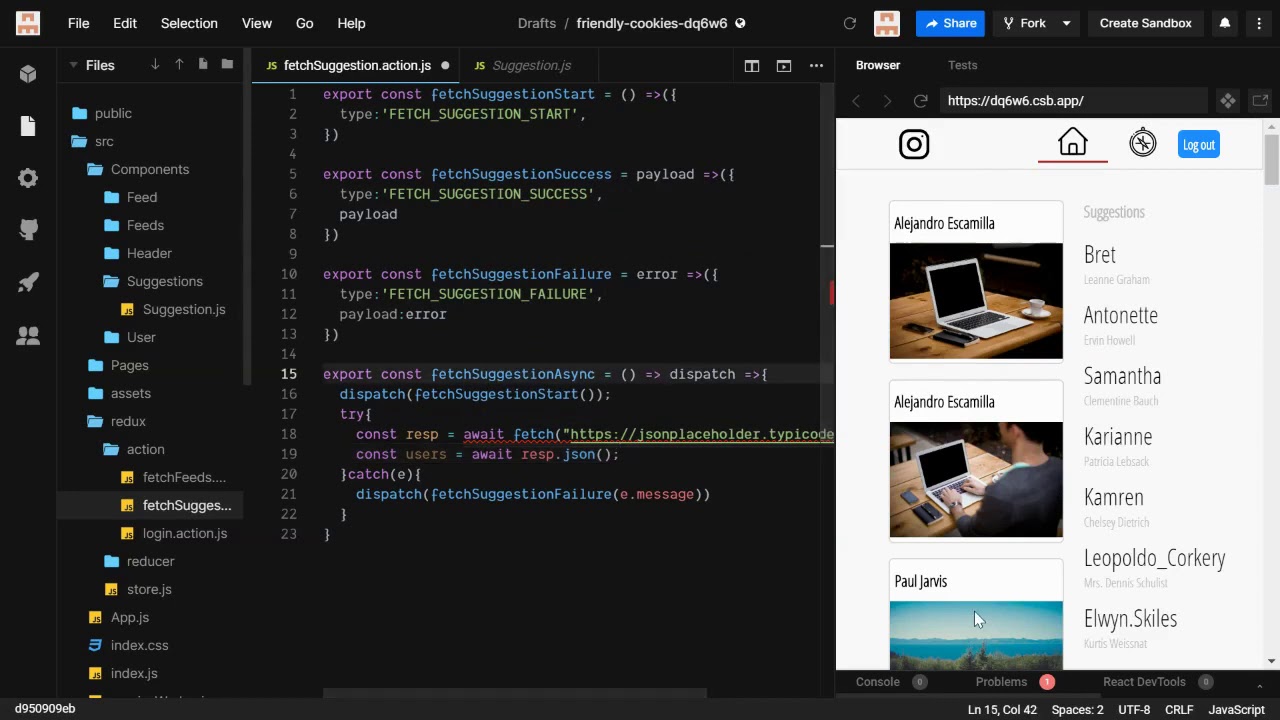This screenshot has height=720, width=1280.
Task: Click the preview URL address field
Action: pos(1074,100)
